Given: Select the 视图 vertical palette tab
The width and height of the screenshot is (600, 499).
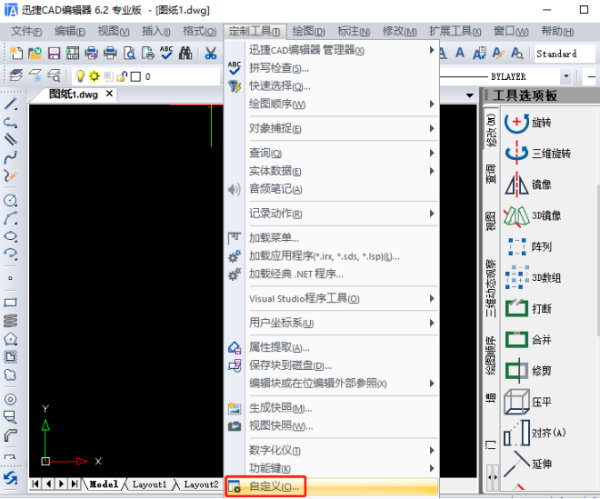Looking at the screenshot, I should [491, 221].
